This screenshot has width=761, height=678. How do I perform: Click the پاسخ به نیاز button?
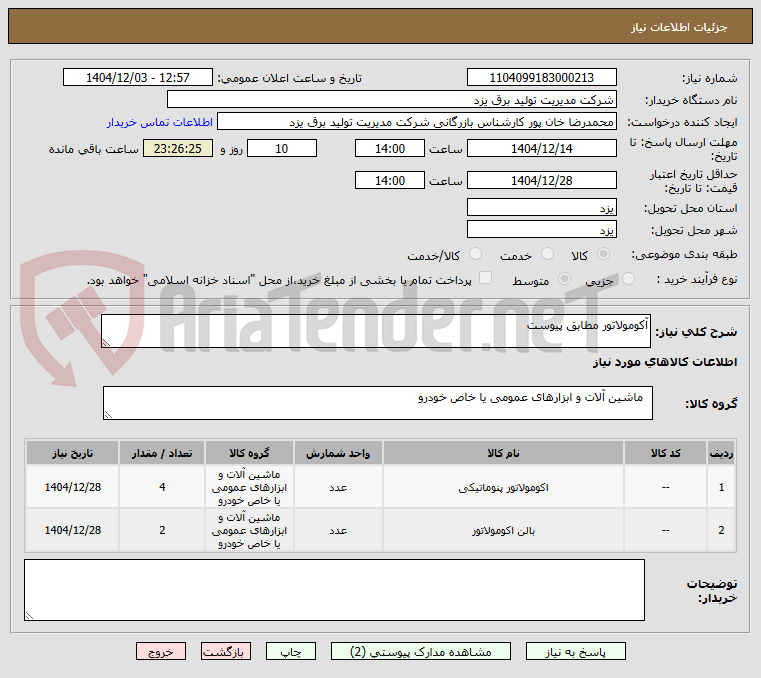[576, 651]
